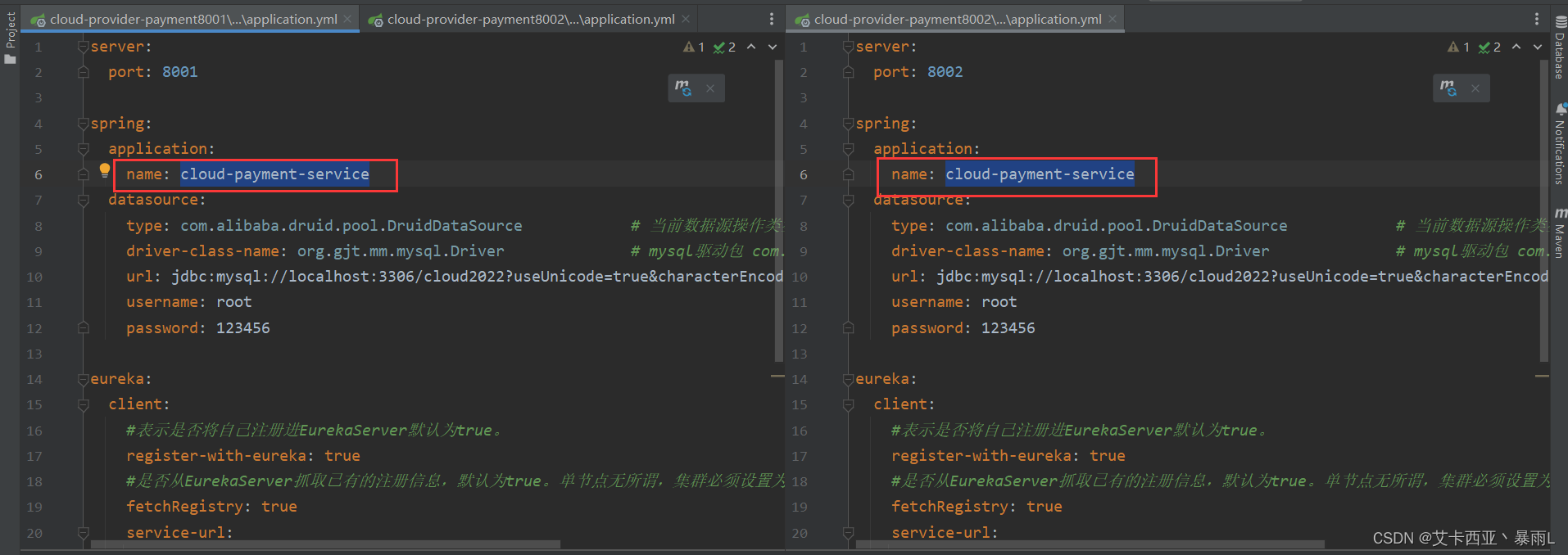Collapse the client block in port 8001 file
Viewport: 1568px width, 555px height.
(83, 404)
